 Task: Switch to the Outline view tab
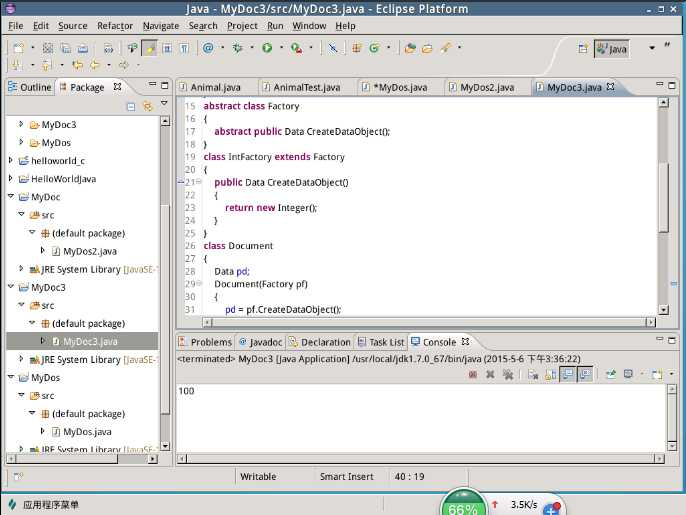(30, 87)
